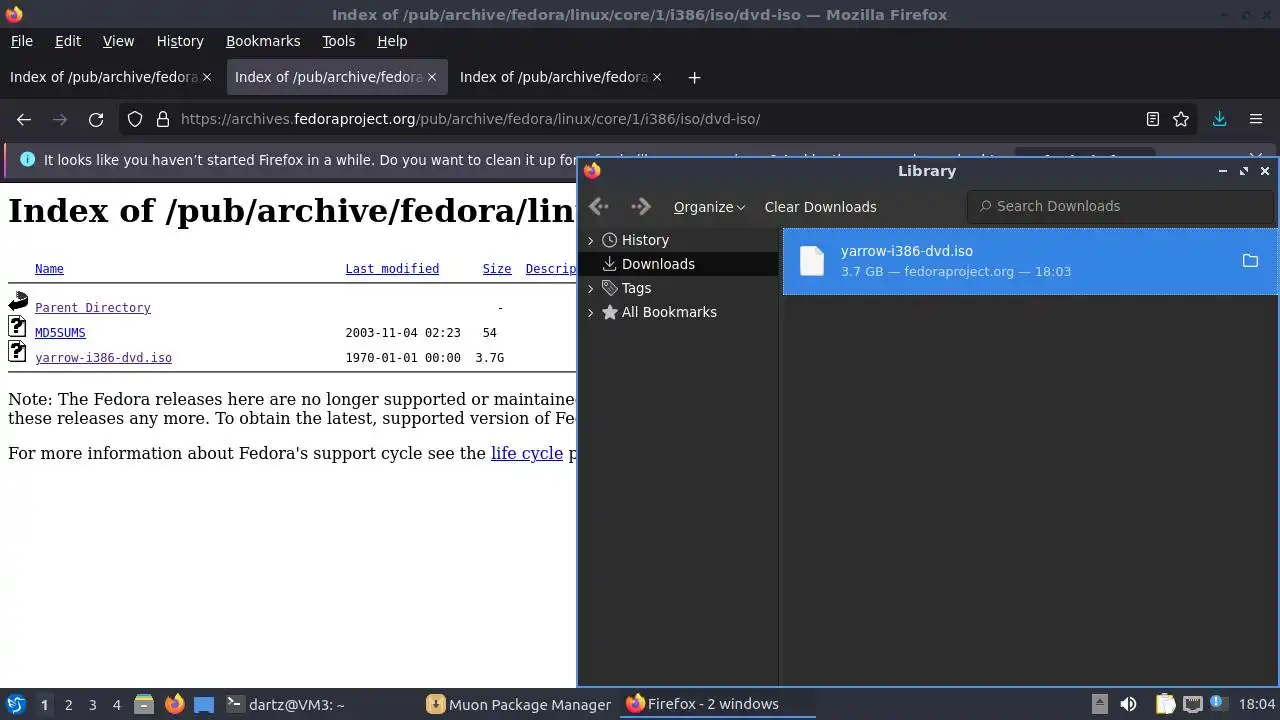View site security via the padlock icon

click(x=163, y=119)
